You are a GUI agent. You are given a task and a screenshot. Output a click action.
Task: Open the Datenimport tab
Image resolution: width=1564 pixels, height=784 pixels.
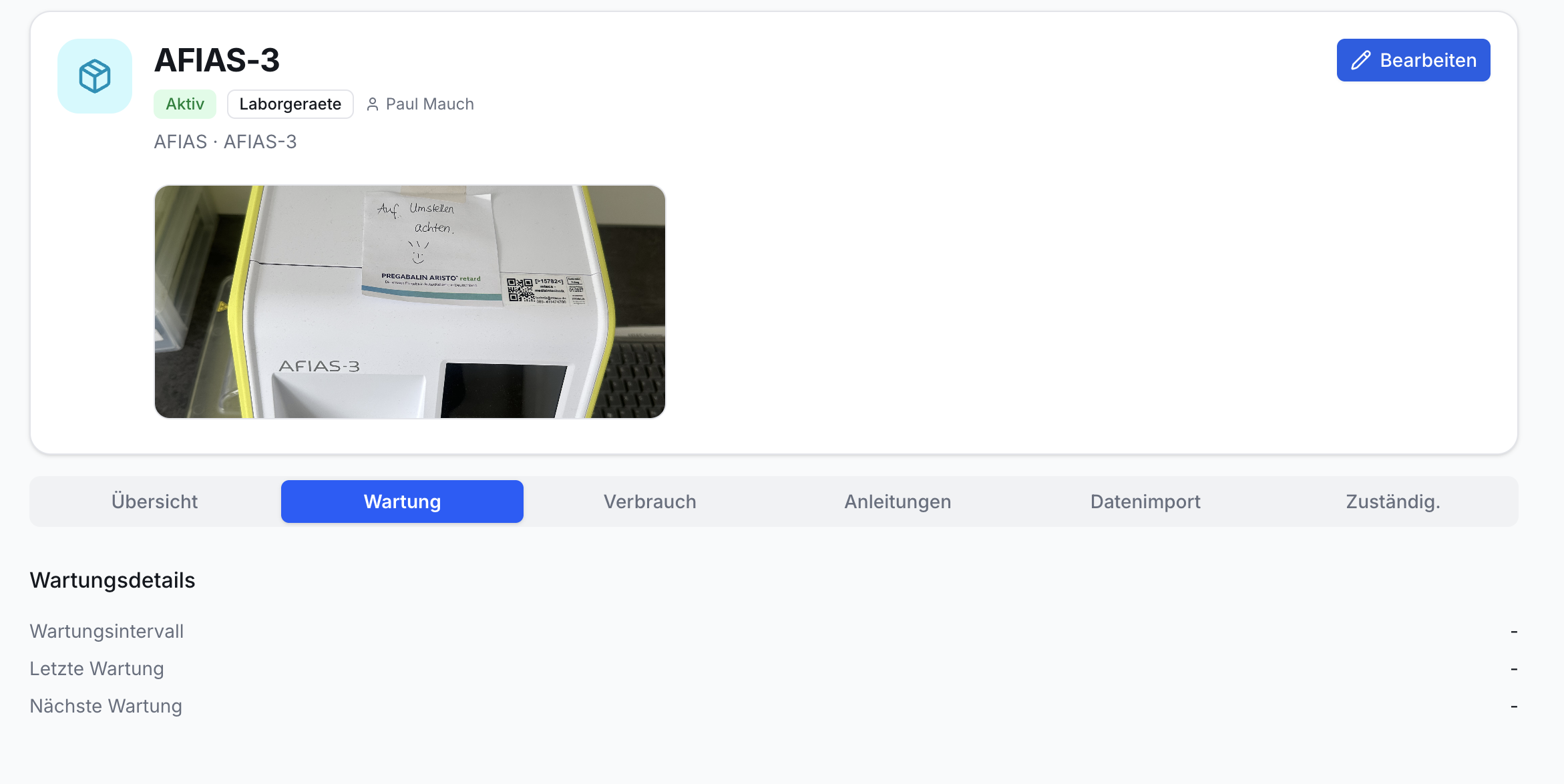1145,502
